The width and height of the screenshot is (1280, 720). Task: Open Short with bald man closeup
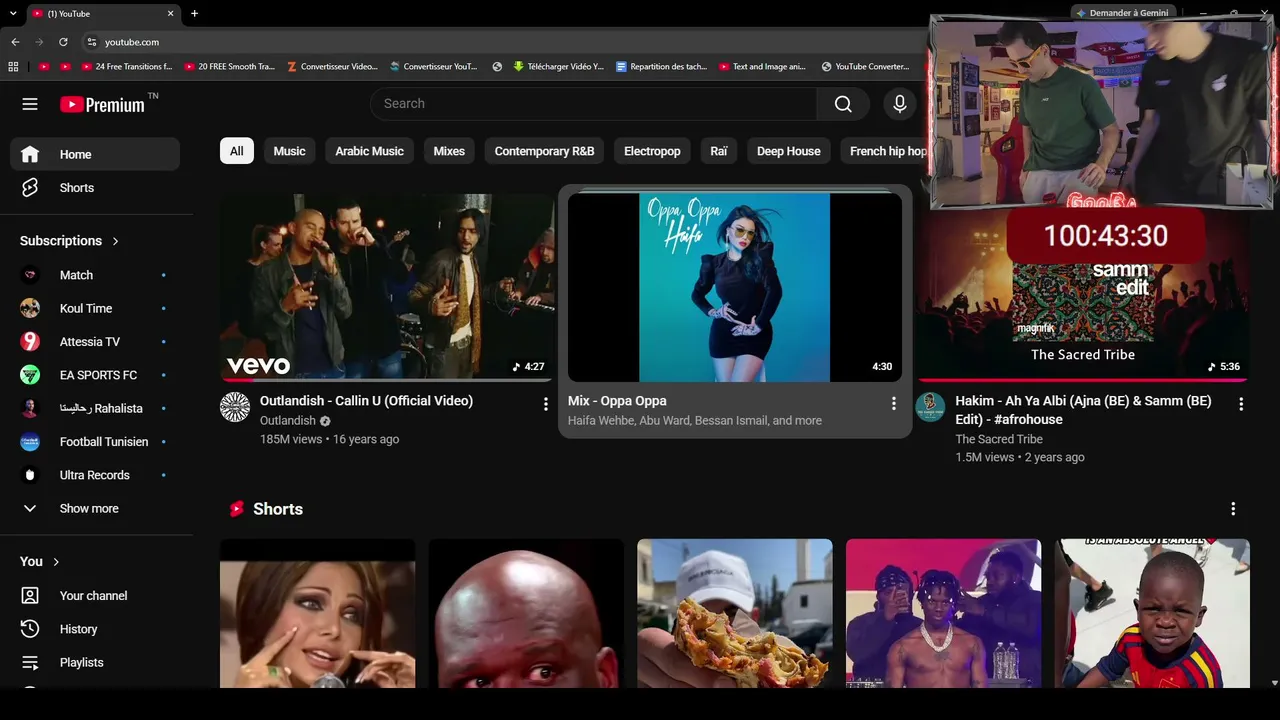526,614
